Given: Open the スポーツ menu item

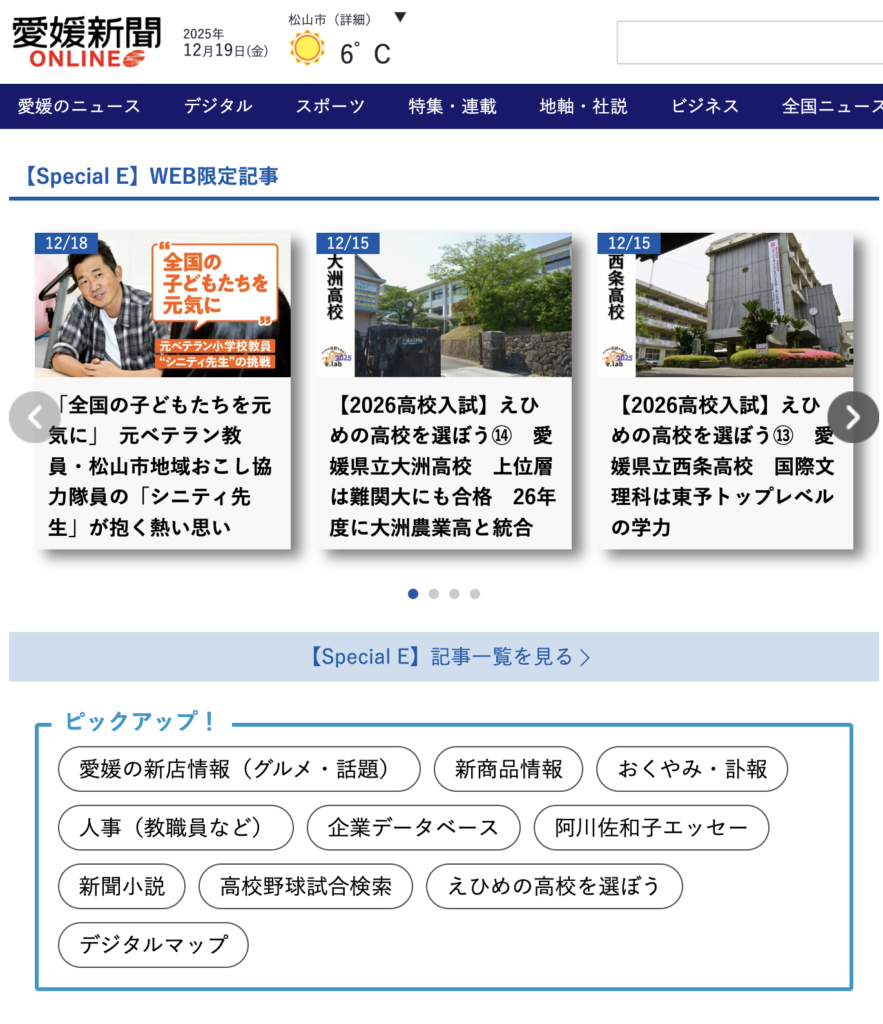Looking at the screenshot, I should tap(330, 106).
